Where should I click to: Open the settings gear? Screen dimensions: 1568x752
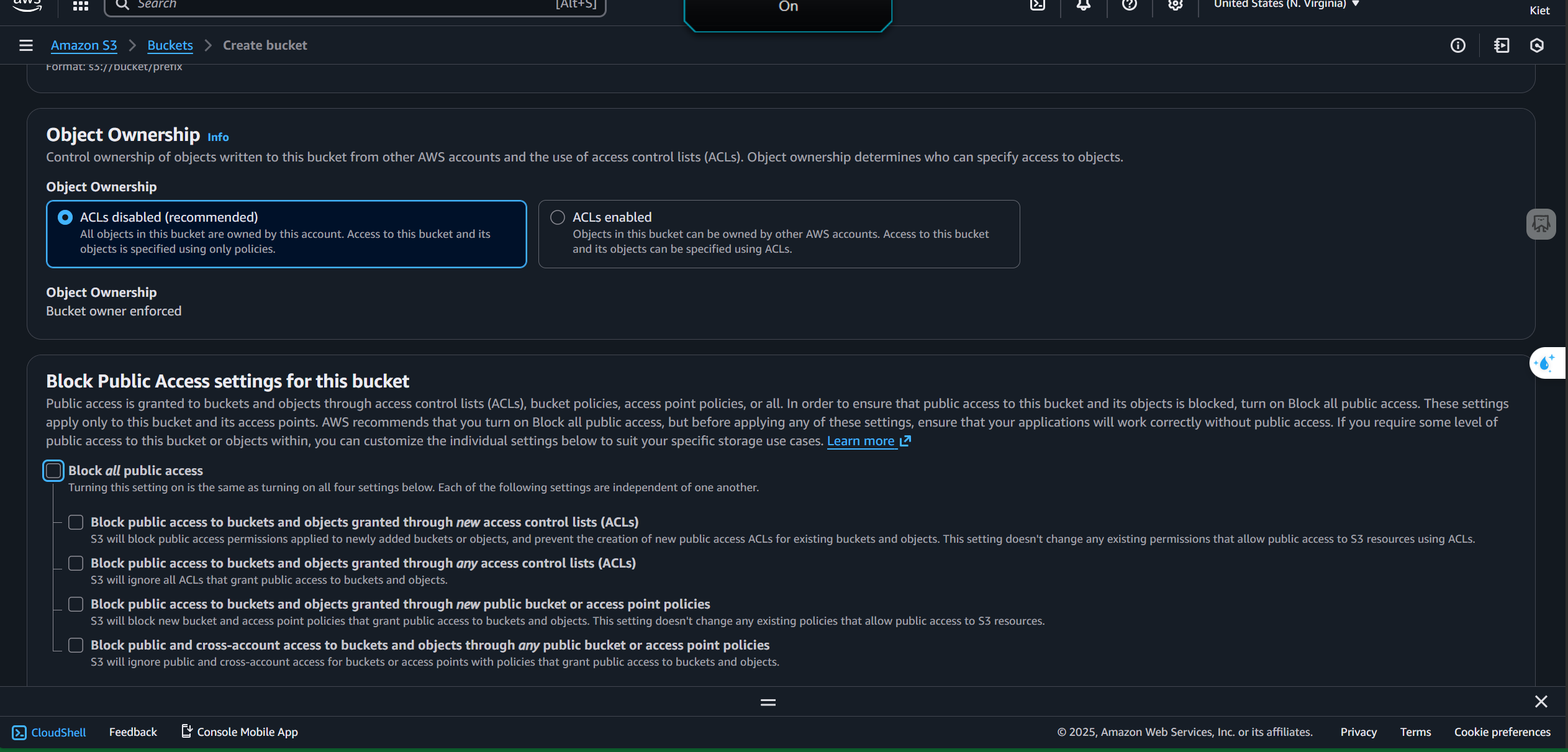(x=1175, y=5)
